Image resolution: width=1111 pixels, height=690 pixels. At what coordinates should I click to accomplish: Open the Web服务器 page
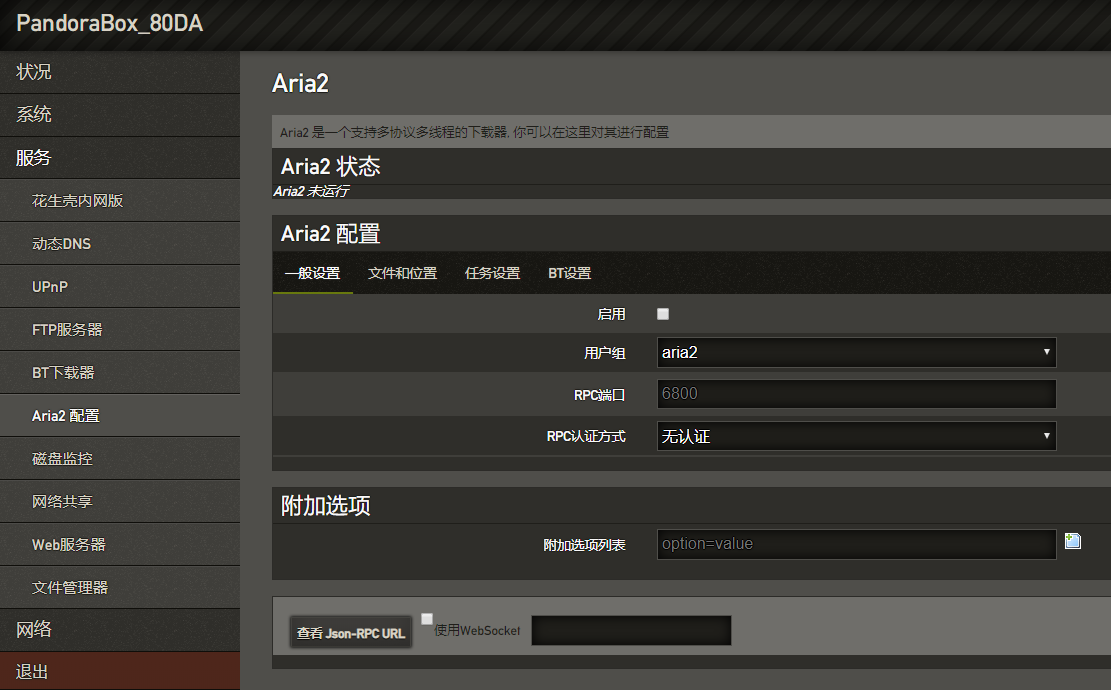120,545
